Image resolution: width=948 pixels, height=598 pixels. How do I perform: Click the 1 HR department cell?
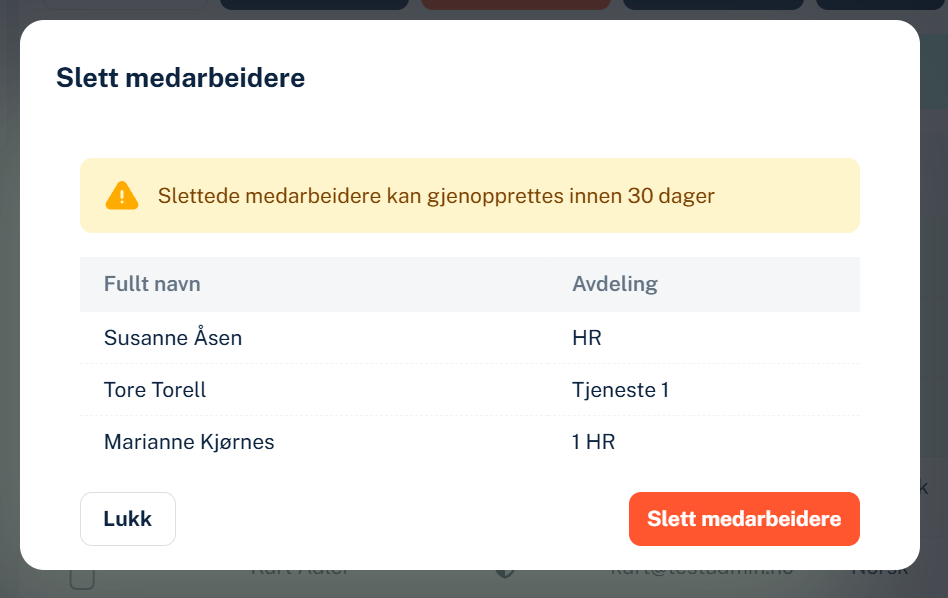(593, 441)
